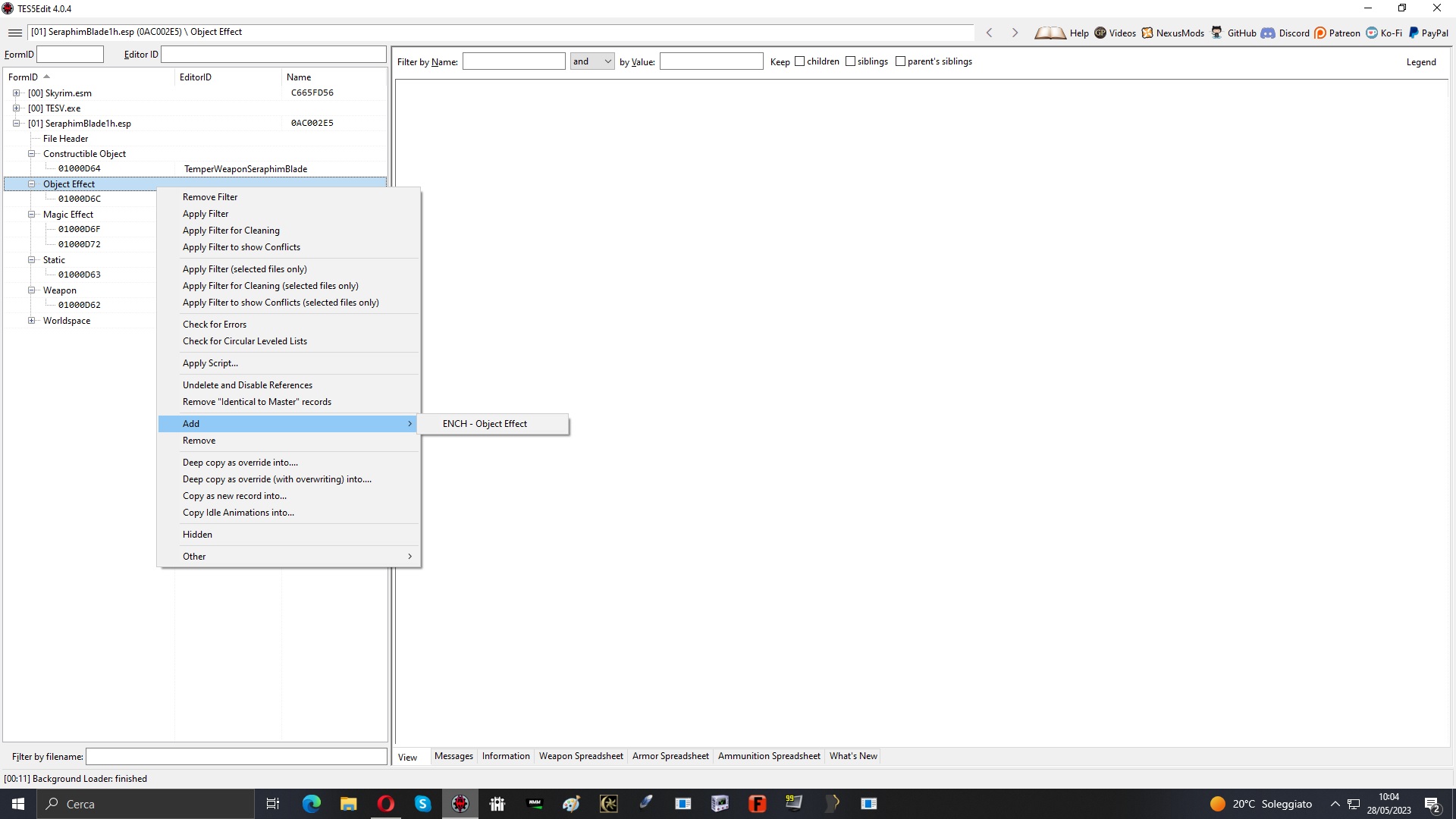Expand the Worldspace group
The height and width of the screenshot is (819, 1456).
pyautogui.click(x=31, y=321)
